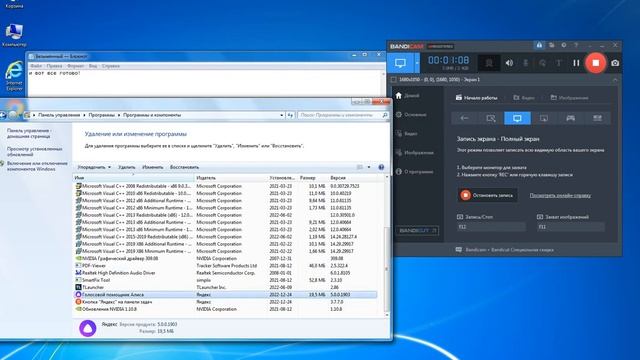Open Основные section in Bandicam sidebar
640x360 pixels.
[x=411, y=115]
